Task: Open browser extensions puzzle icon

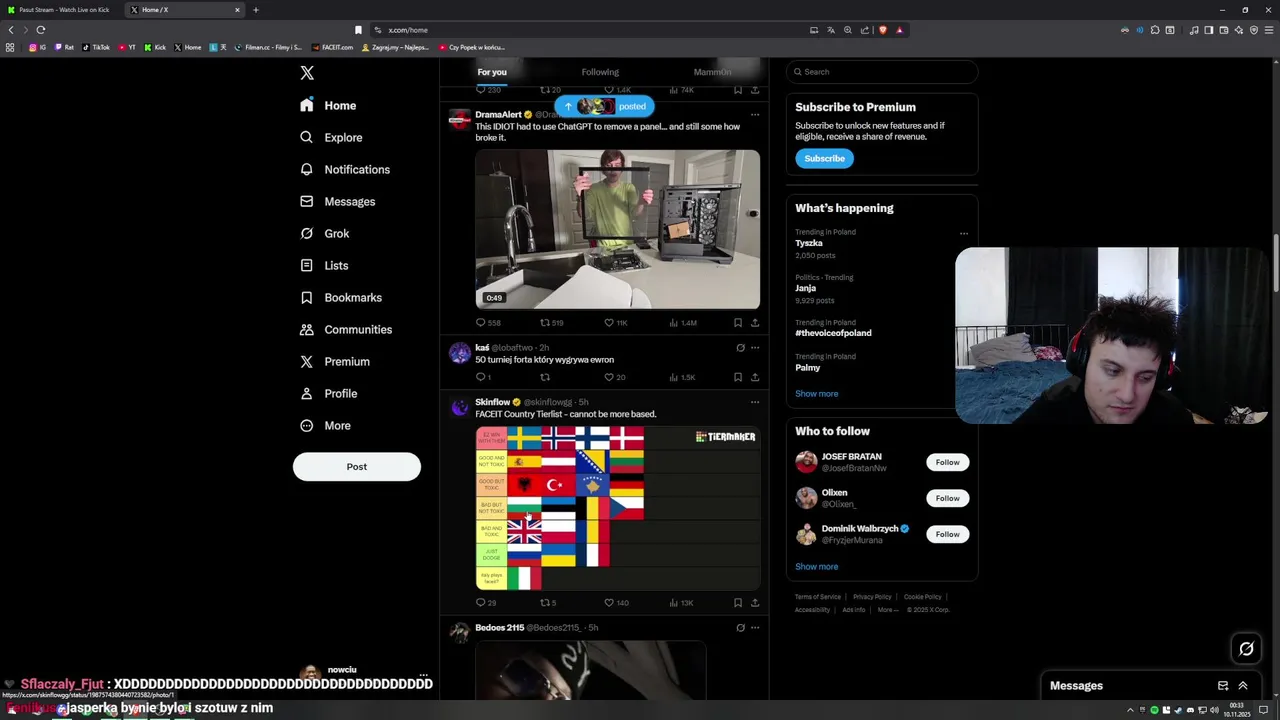Action: 1155,30
